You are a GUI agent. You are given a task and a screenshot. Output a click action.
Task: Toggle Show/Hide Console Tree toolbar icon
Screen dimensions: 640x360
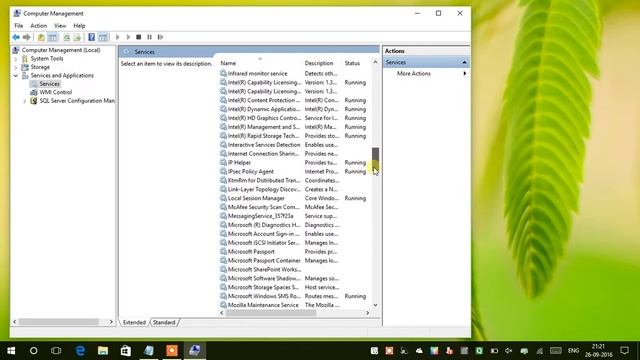53,37
